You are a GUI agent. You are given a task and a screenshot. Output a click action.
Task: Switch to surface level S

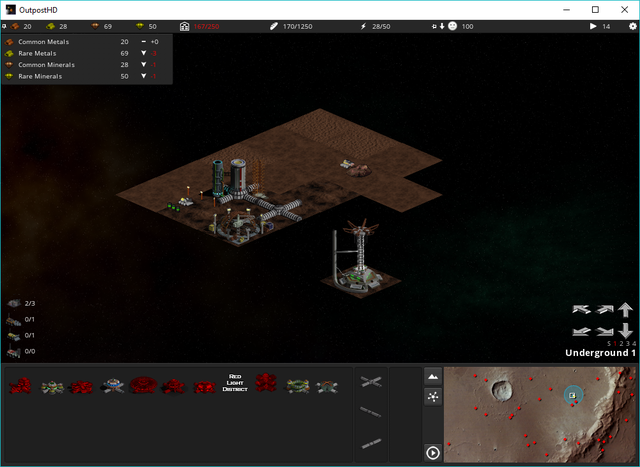click(609, 344)
